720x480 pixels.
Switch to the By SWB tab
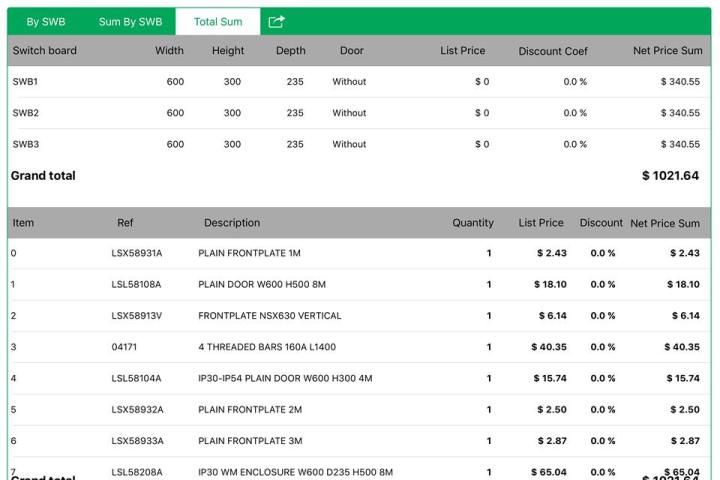click(46, 22)
